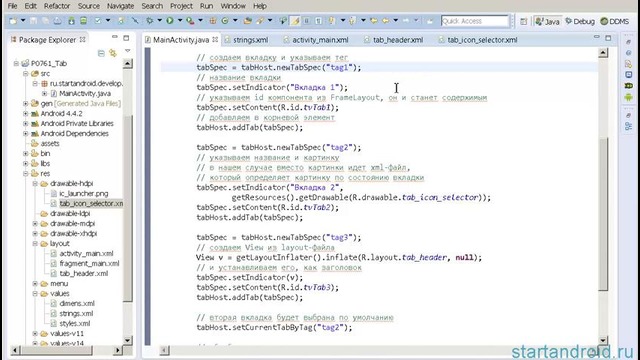The image size is (640, 360).
Task: Switch to the Debug perspective
Action: coord(580,21)
